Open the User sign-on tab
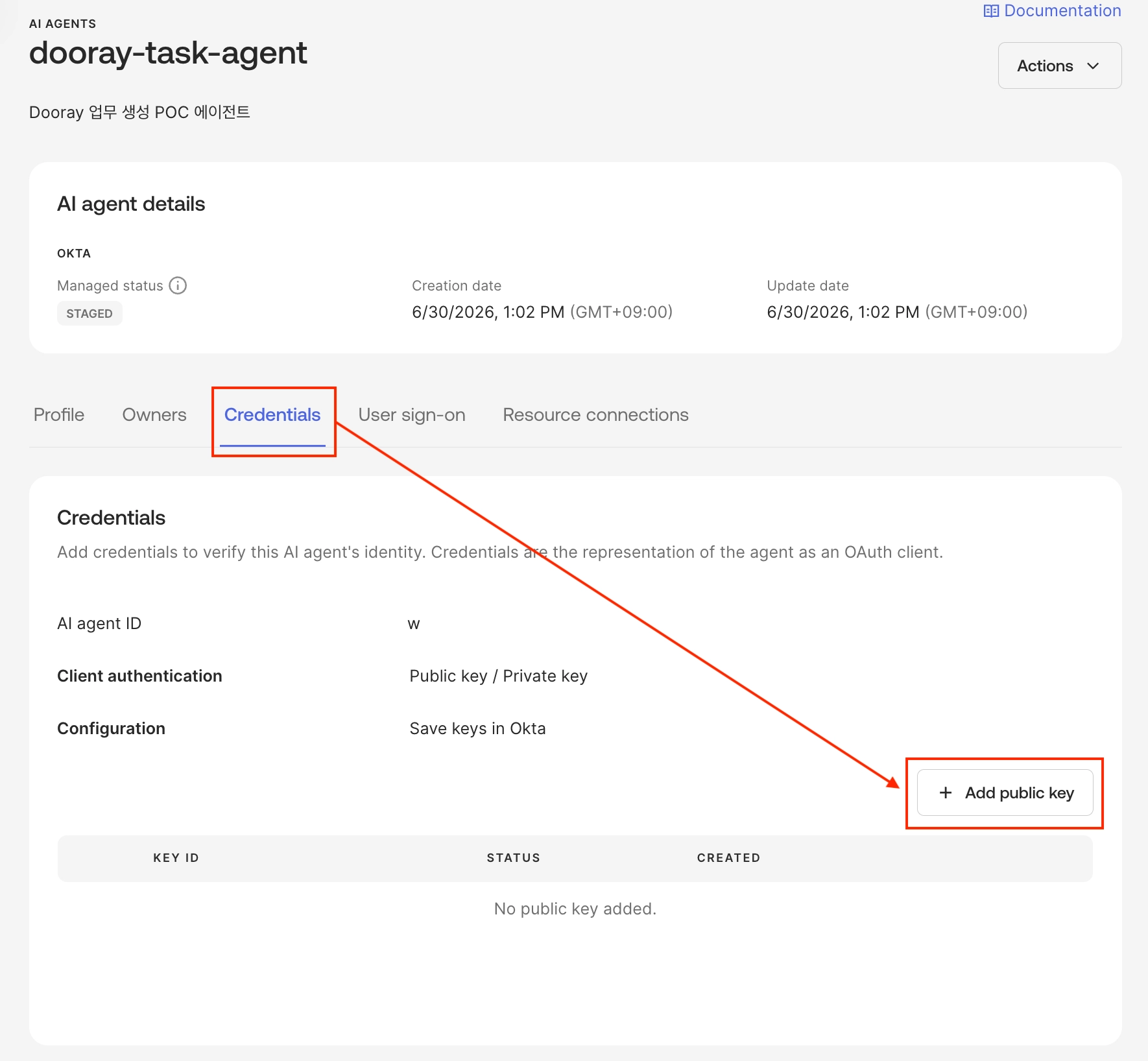Screen dimensions: 1148x1061 point(412,414)
